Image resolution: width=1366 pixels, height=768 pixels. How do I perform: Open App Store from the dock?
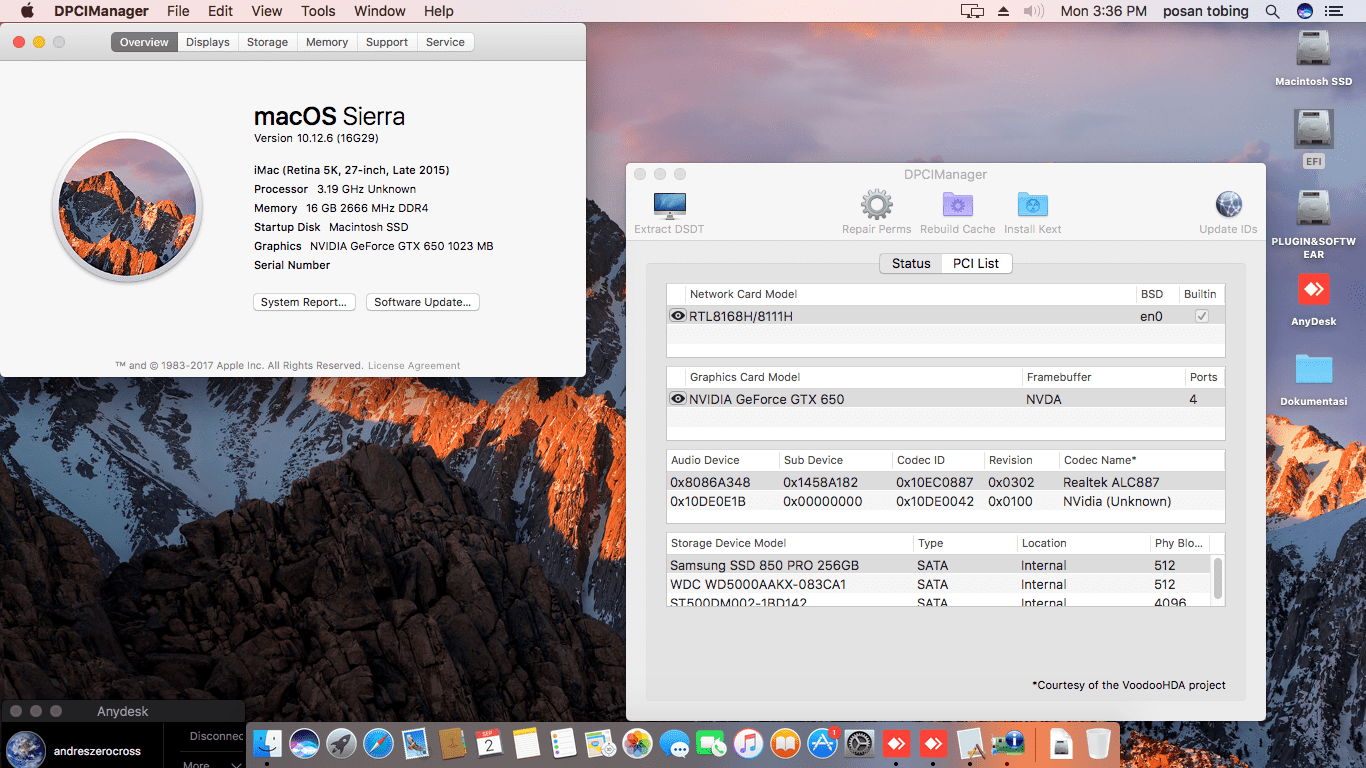click(822, 743)
